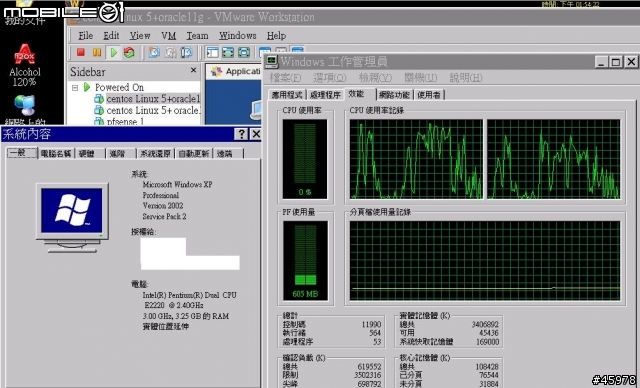Screen dimensions: 640x388
Task: Click the red Power Off button in VMware
Action: point(80,52)
